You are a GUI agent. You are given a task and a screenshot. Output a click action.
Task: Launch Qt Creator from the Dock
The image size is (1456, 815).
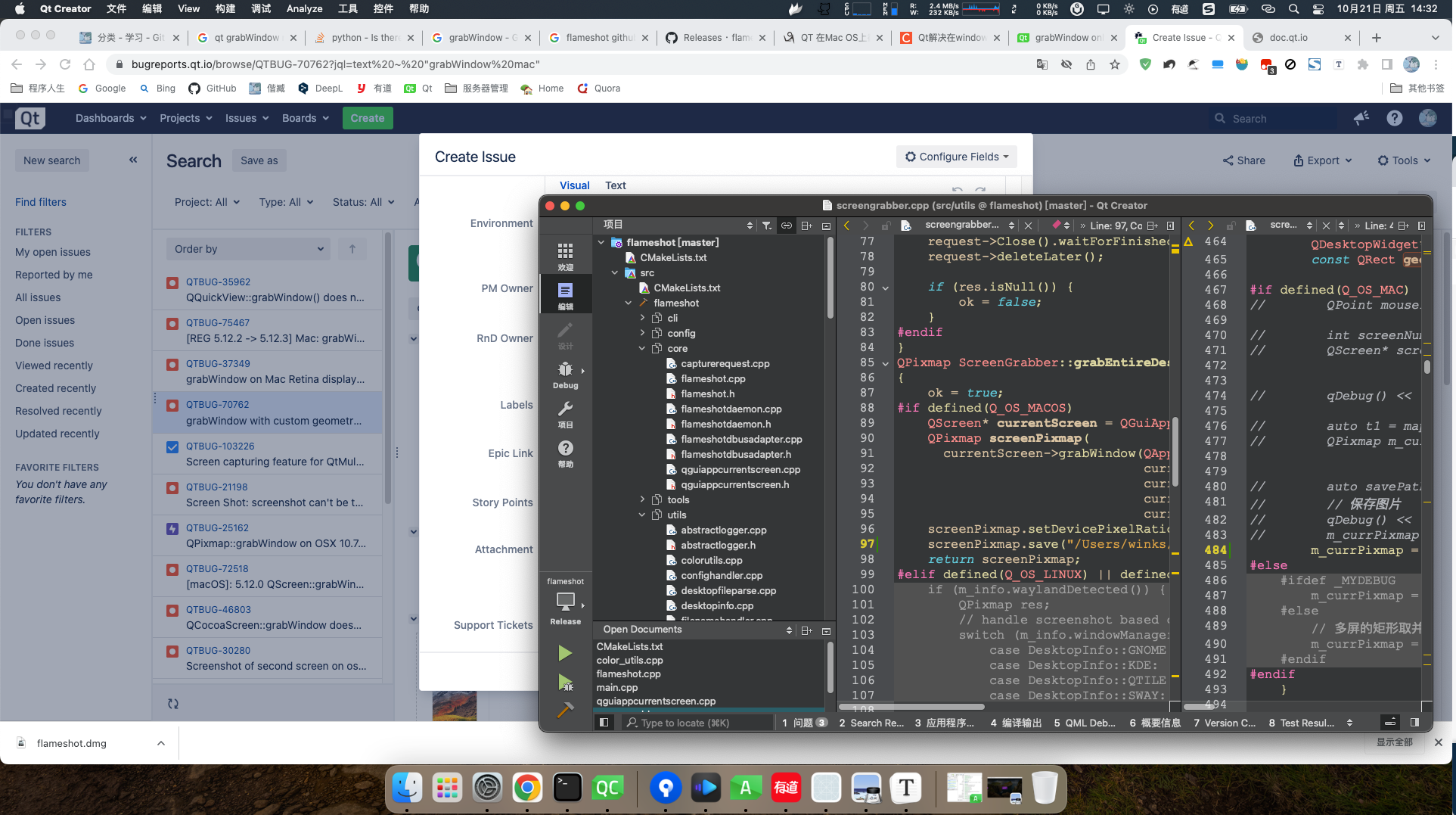(x=607, y=788)
